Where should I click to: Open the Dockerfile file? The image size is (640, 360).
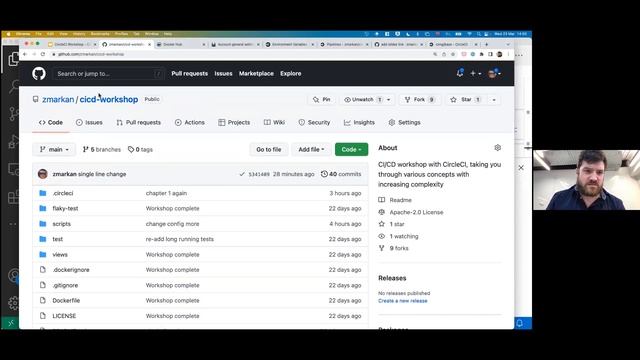click(66, 300)
